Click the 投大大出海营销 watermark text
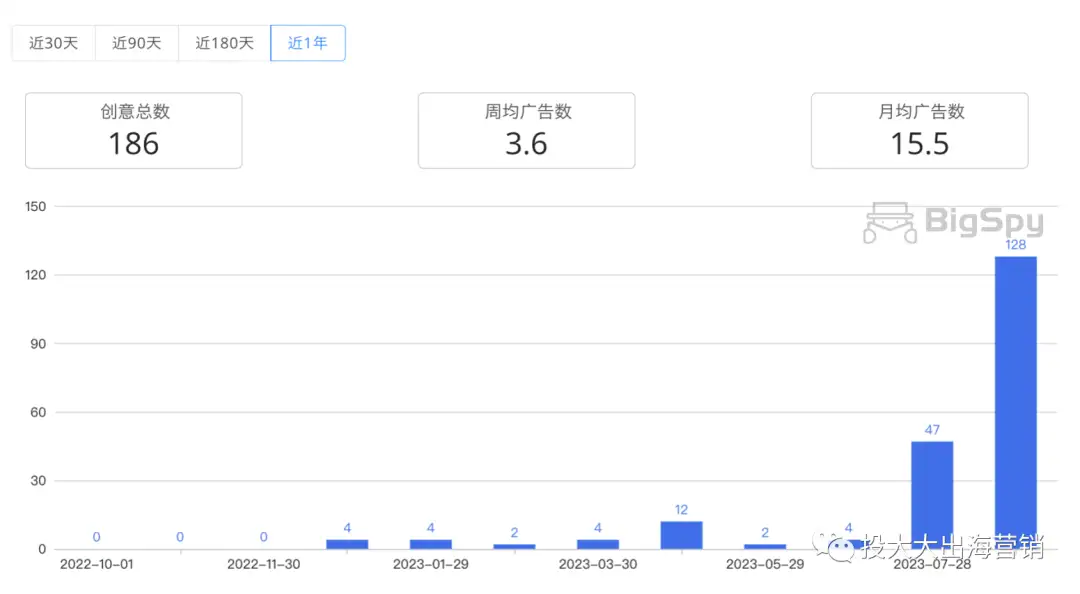This screenshot has height=594, width=1080. pyautogui.click(x=953, y=546)
